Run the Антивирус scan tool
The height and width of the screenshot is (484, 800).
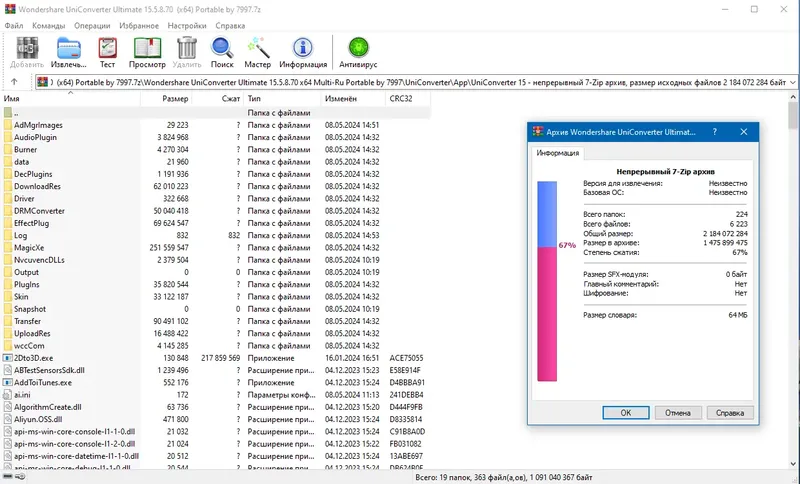(358, 53)
